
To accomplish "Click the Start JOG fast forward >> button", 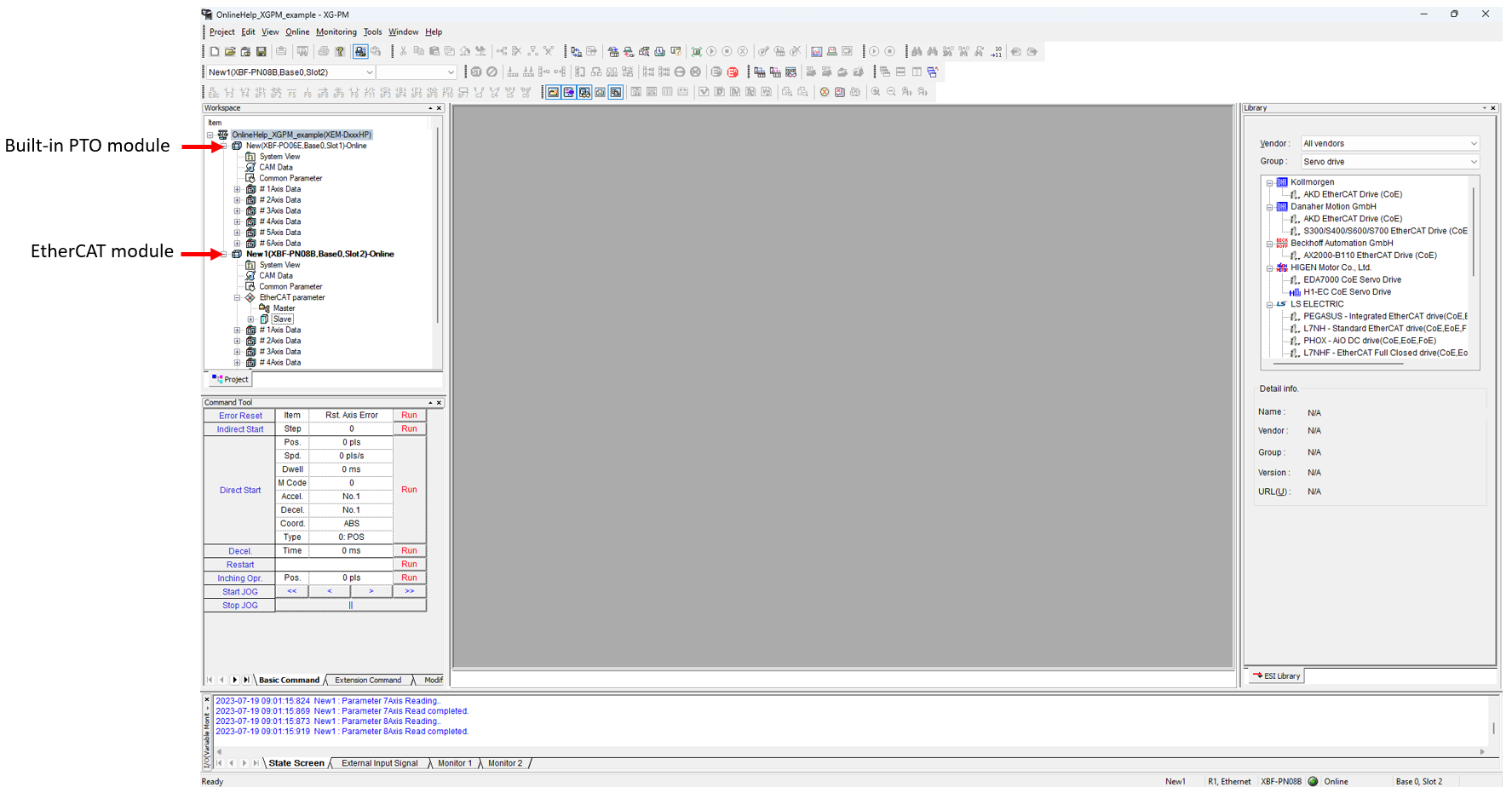I will [410, 591].
